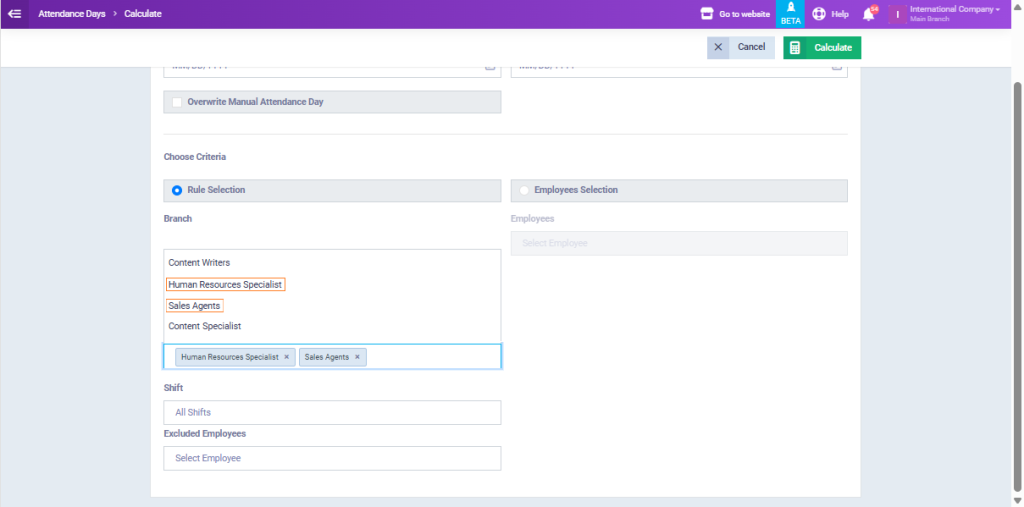Open the disabled Employees Select Employee field
This screenshot has width=1024, height=507.
point(679,243)
